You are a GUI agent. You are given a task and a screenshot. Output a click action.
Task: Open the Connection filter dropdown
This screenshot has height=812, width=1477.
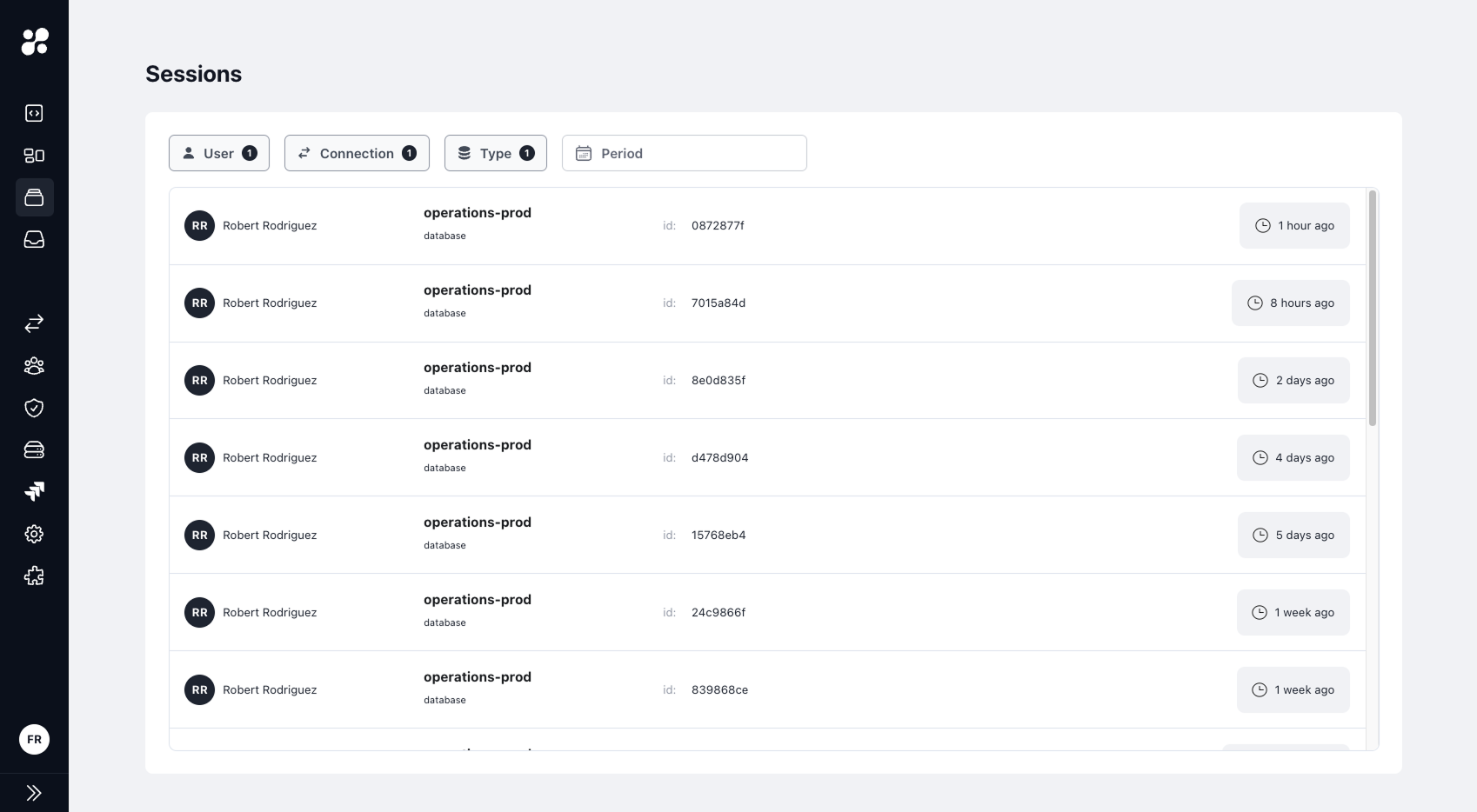[x=357, y=153]
